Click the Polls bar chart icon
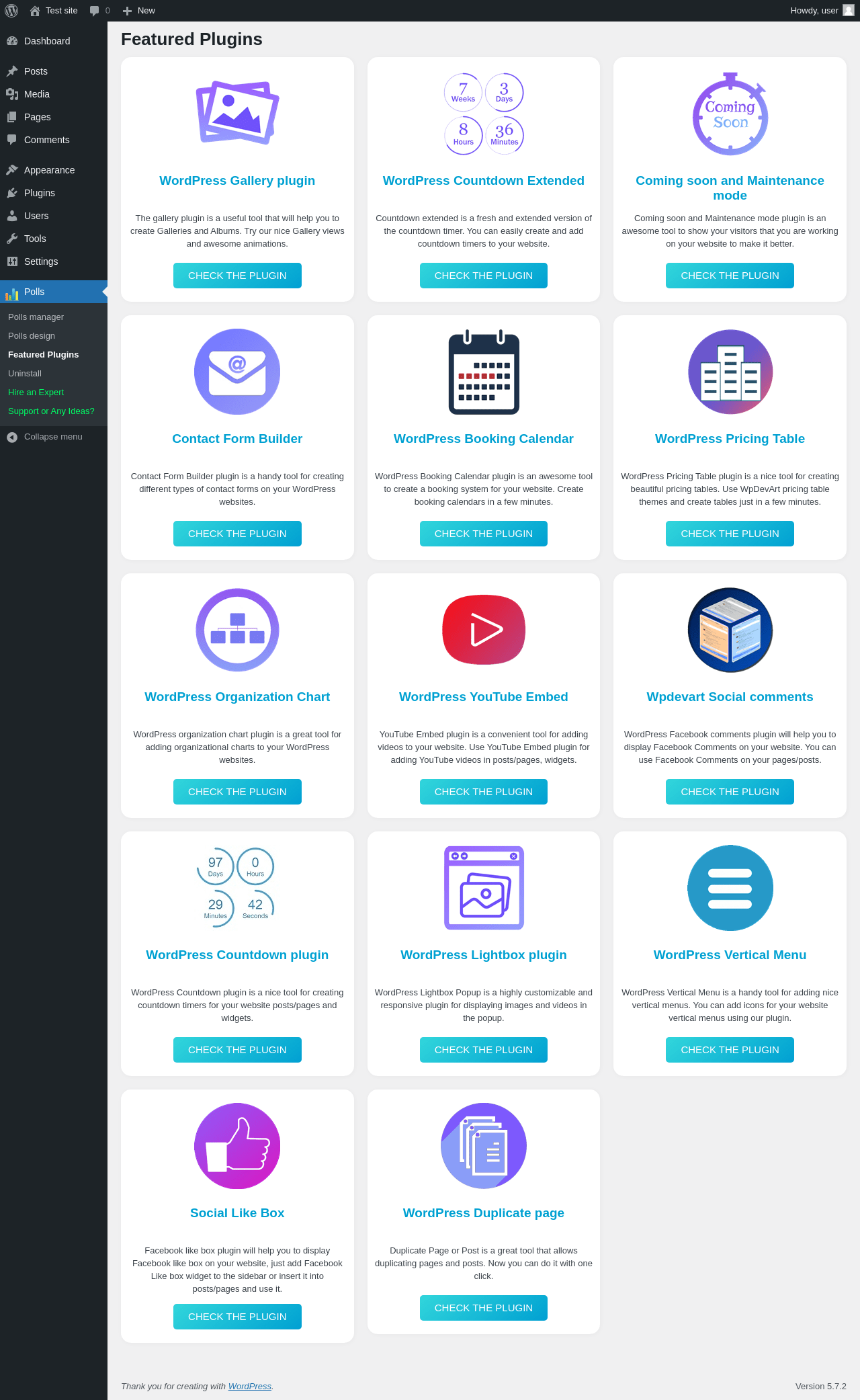 coord(12,294)
